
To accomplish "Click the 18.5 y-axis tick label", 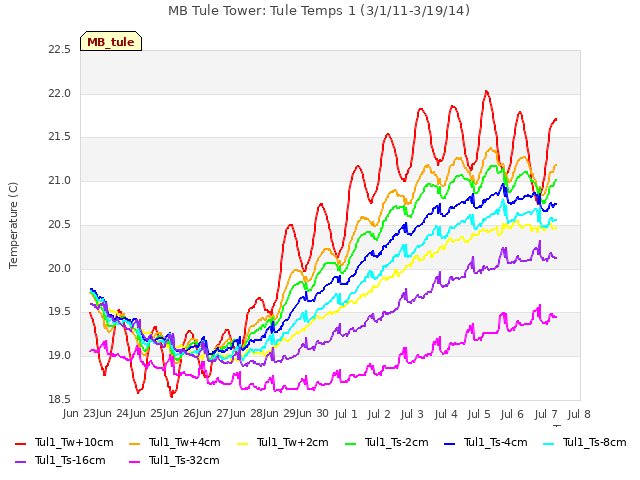I will point(60,399).
